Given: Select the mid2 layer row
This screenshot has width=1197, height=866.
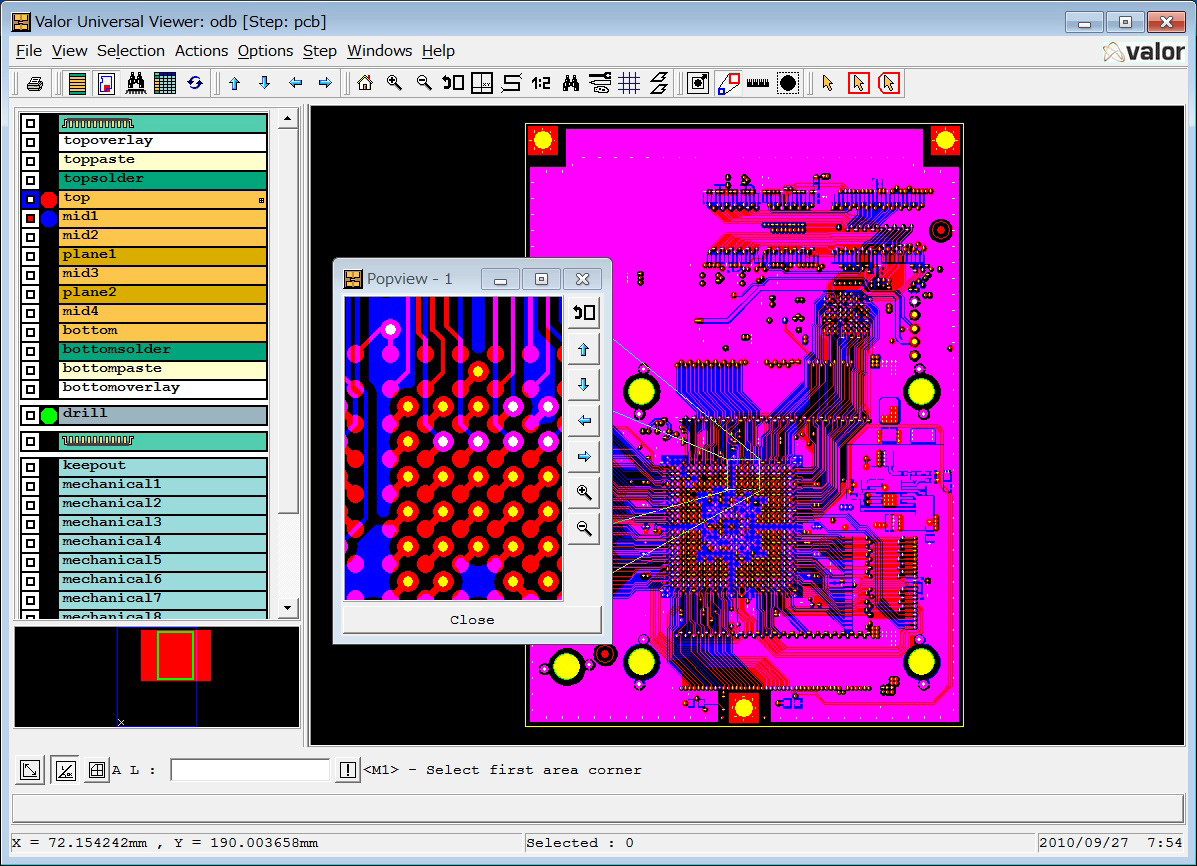Looking at the screenshot, I should point(163,237).
